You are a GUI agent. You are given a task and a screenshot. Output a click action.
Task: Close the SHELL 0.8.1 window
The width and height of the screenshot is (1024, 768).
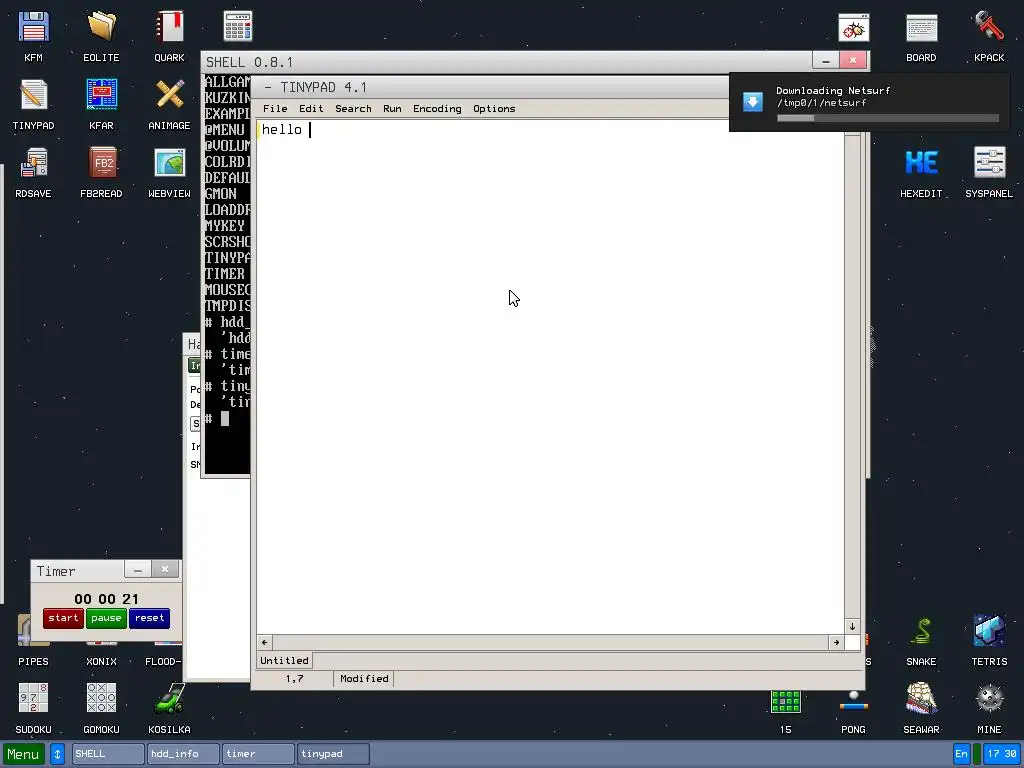click(x=853, y=61)
